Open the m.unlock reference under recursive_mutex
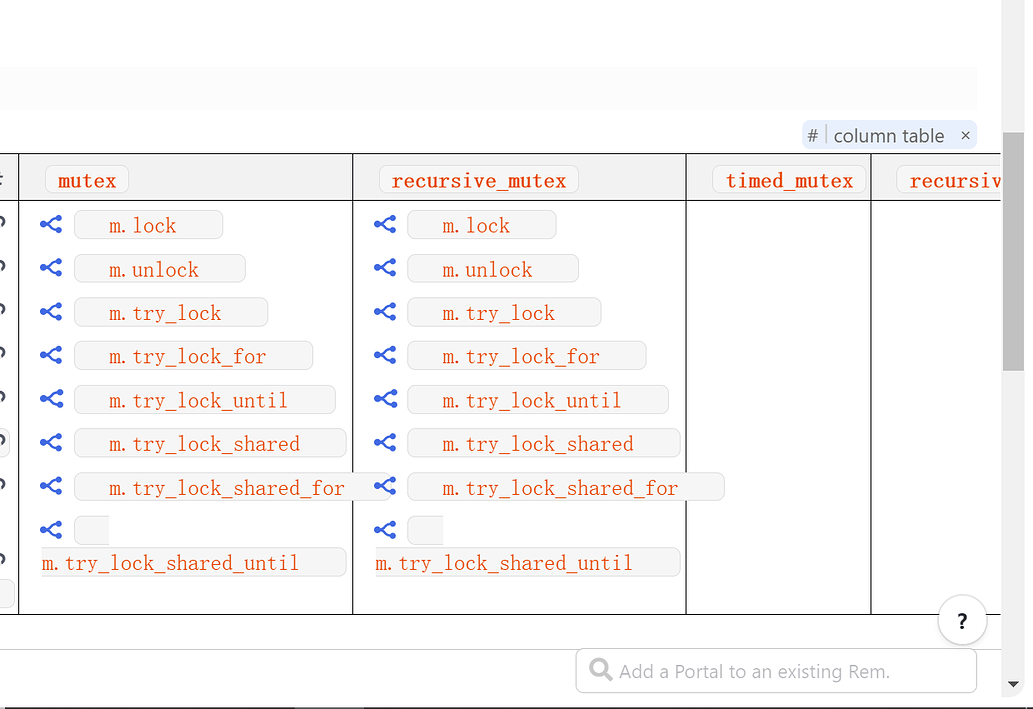Viewport: 1033px width, 709px height. click(492, 268)
